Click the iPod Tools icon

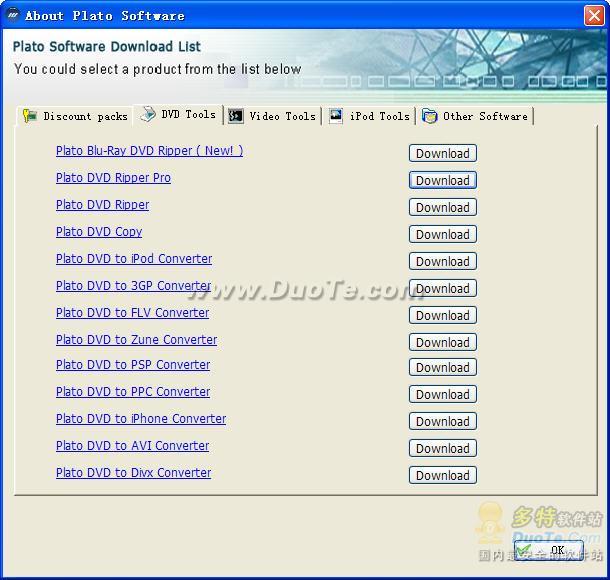click(335, 116)
